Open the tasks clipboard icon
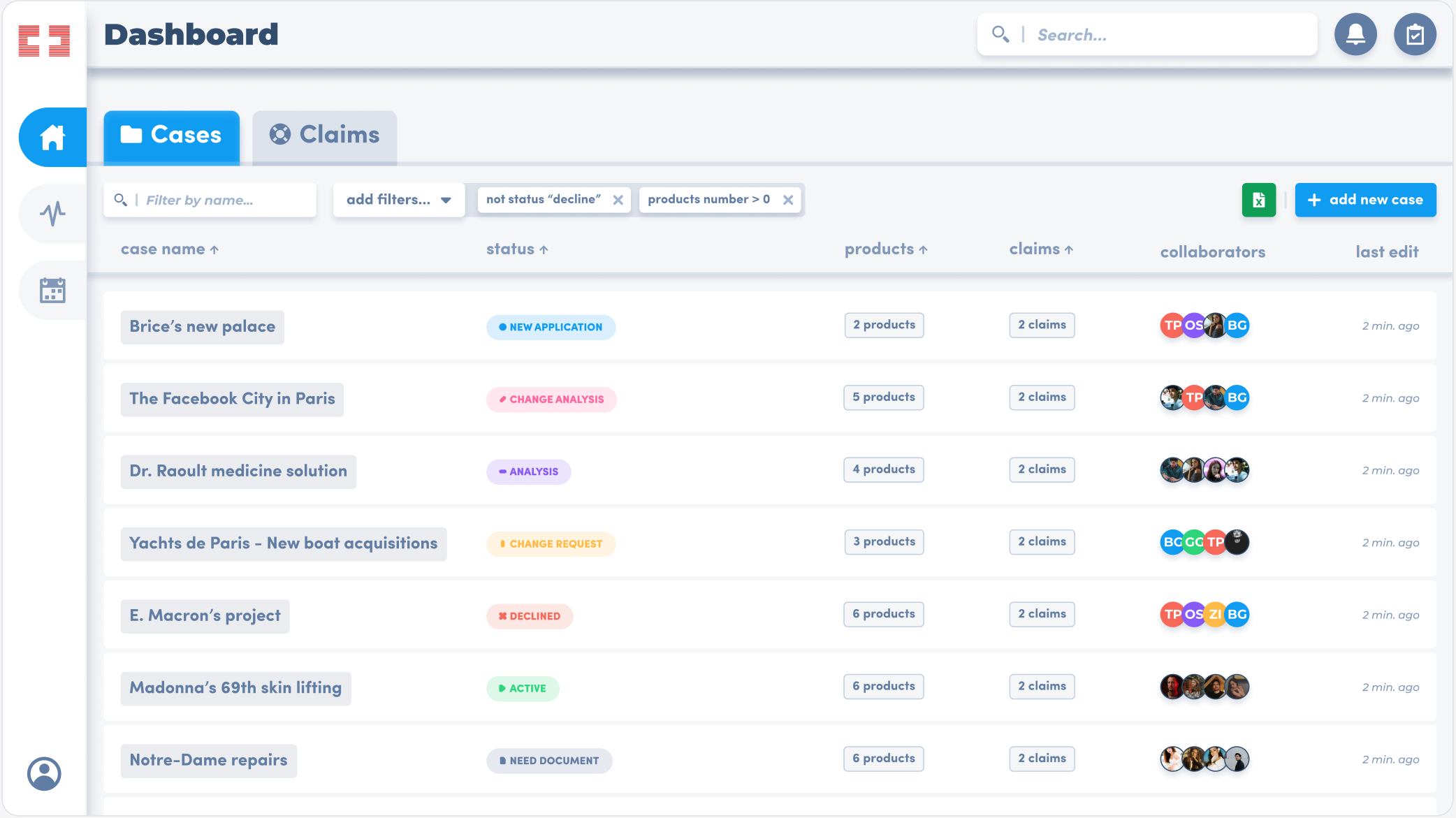The width and height of the screenshot is (1456, 818). [x=1415, y=34]
